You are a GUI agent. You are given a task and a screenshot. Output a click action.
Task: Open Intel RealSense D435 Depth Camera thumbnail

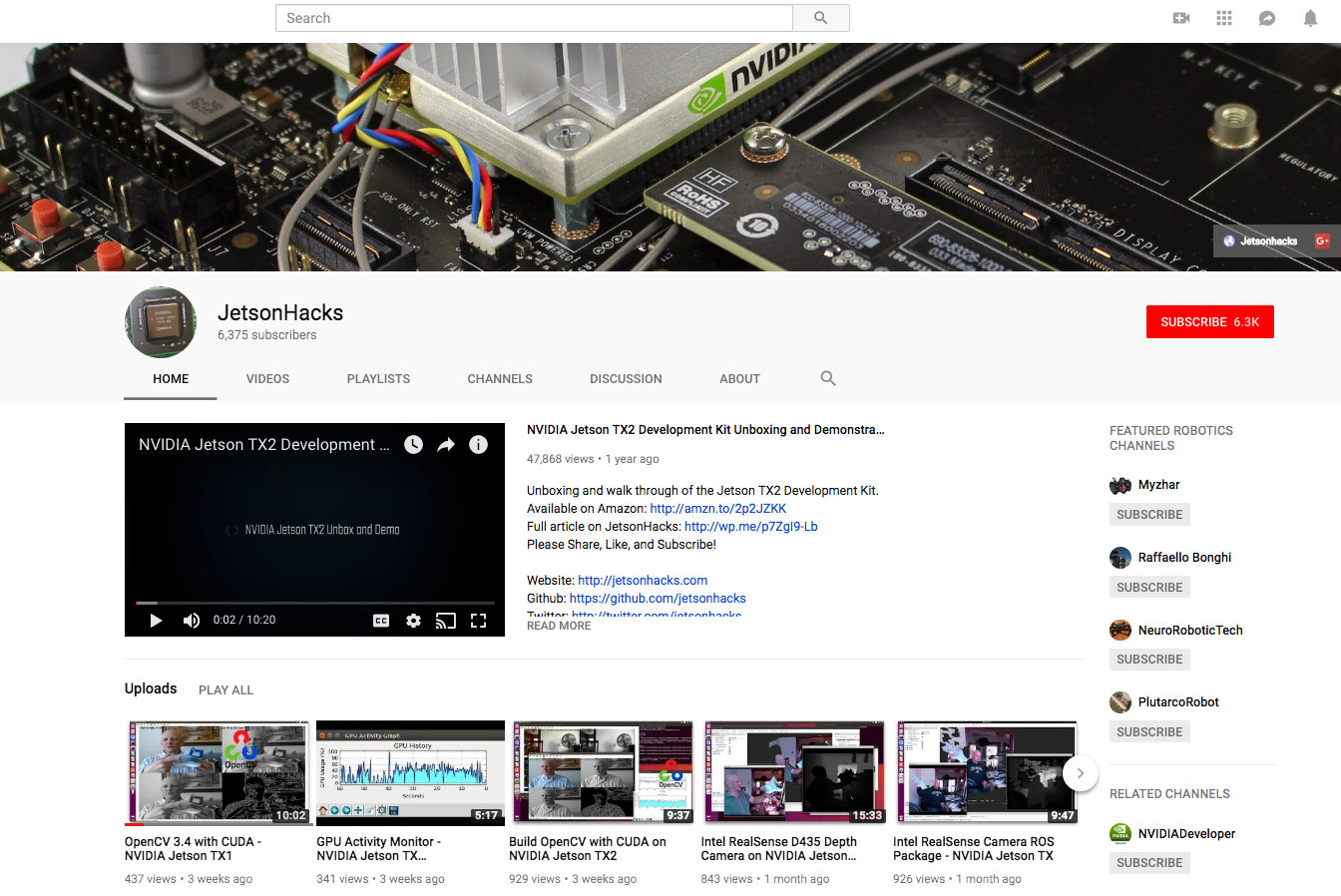[x=793, y=772]
